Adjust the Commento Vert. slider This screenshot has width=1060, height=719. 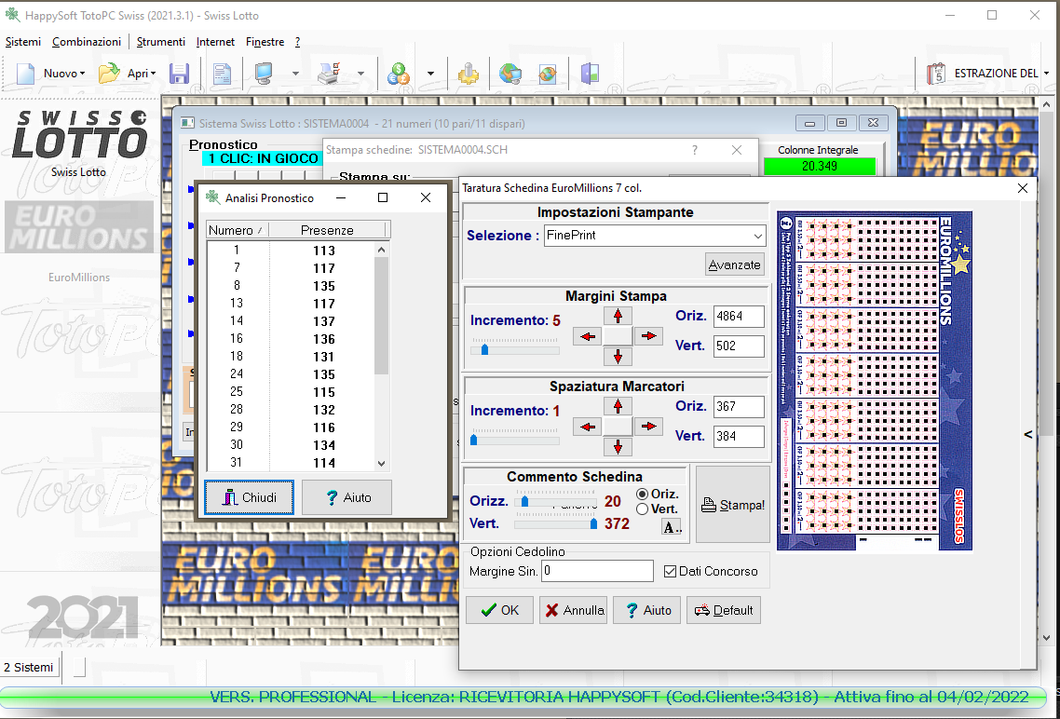[x=556, y=524]
